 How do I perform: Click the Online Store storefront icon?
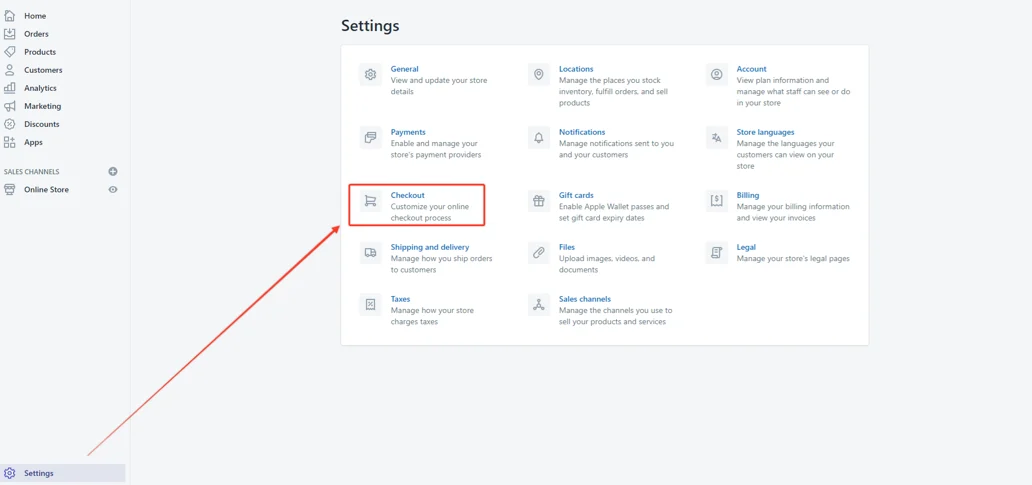tap(9, 190)
